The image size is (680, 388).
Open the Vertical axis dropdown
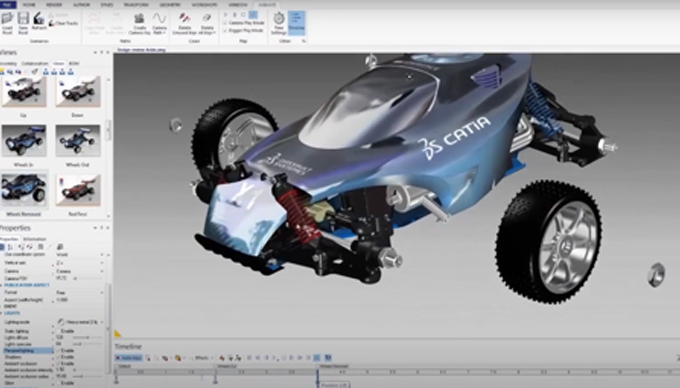pos(81,263)
